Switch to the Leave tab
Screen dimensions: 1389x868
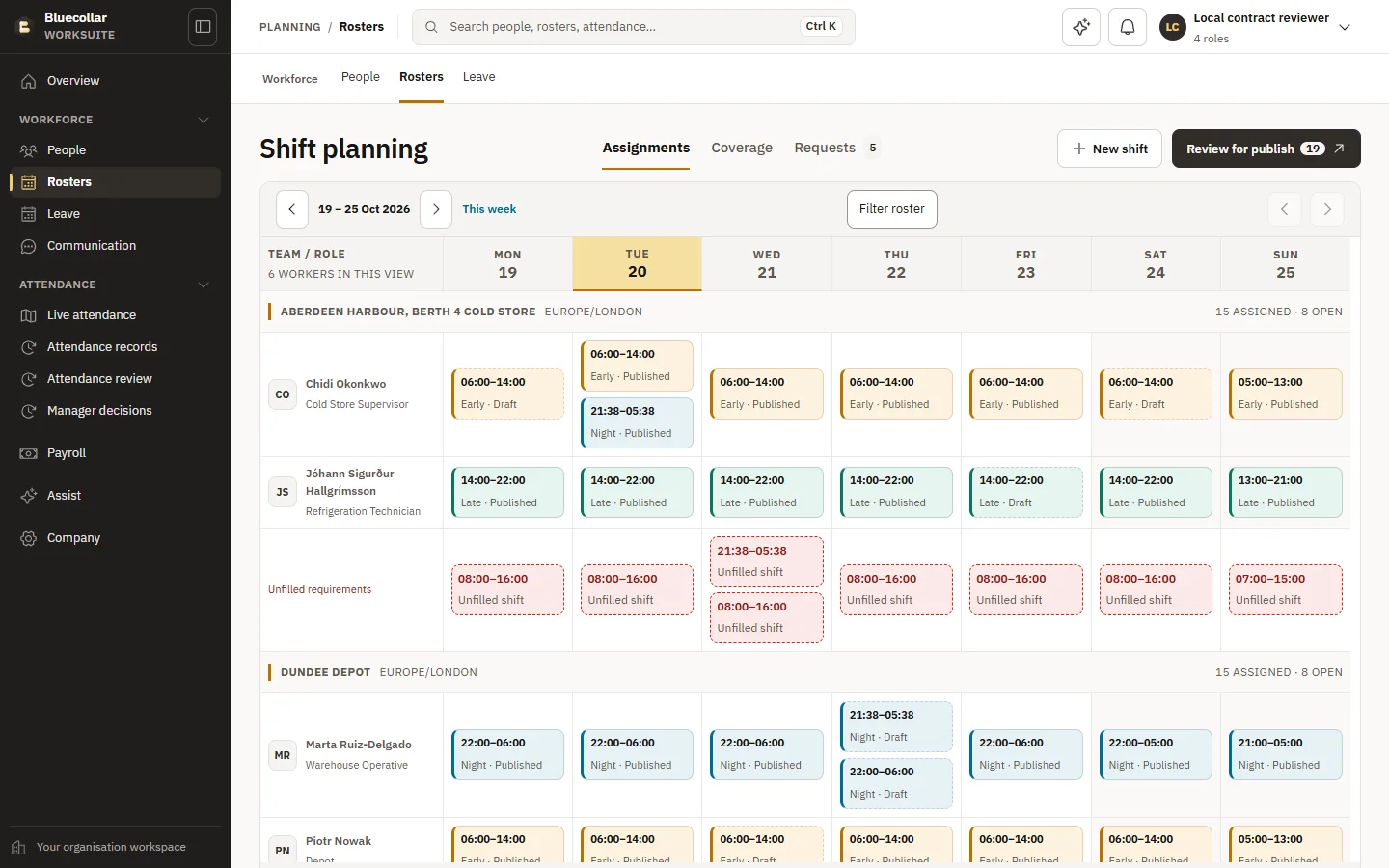coord(478,77)
